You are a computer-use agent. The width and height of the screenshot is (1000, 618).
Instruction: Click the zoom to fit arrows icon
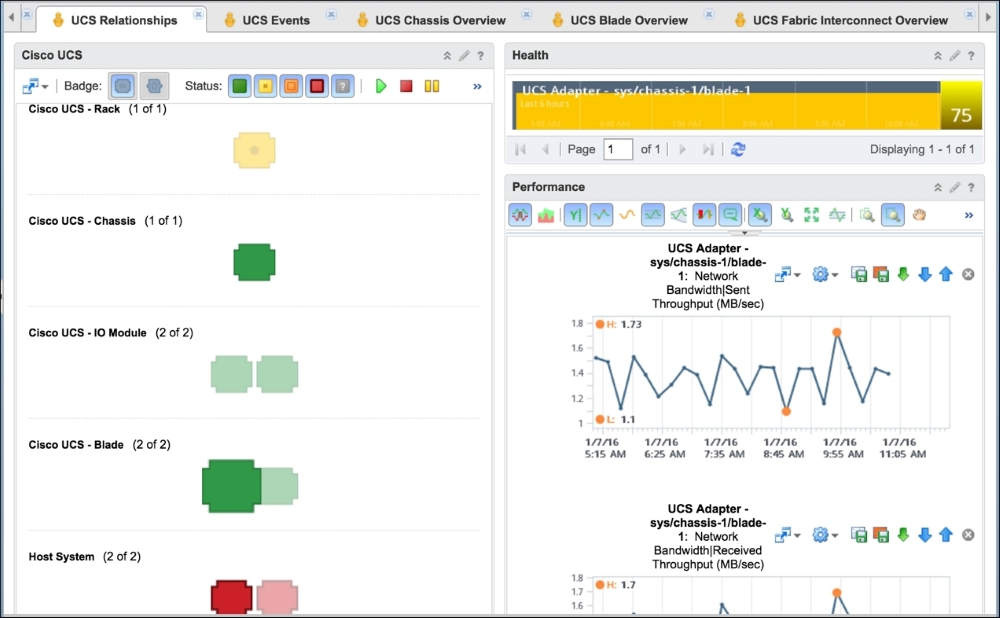point(811,216)
